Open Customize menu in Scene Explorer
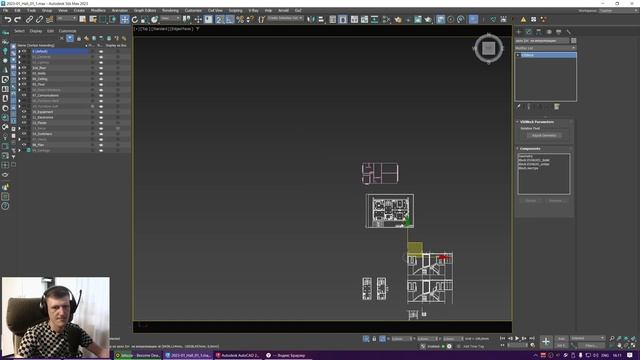640x360 pixels. [67, 31]
